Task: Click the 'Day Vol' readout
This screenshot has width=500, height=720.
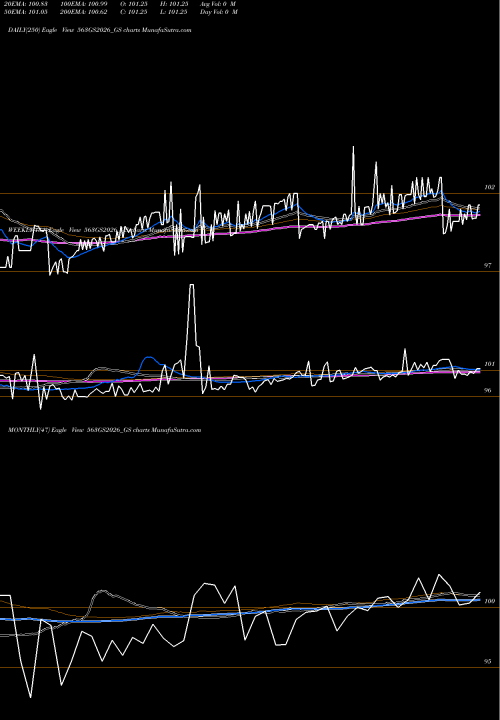Action: (219, 12)
